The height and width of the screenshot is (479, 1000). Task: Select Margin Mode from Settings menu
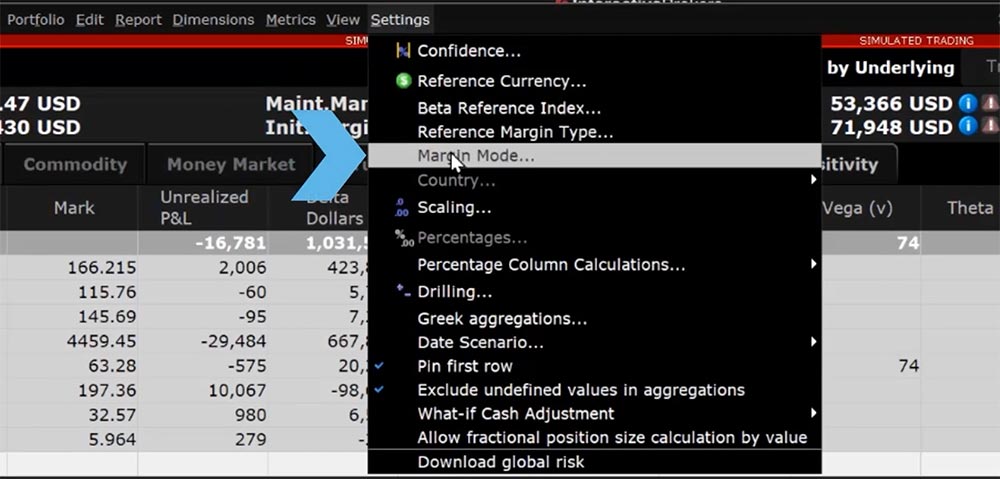476,156
